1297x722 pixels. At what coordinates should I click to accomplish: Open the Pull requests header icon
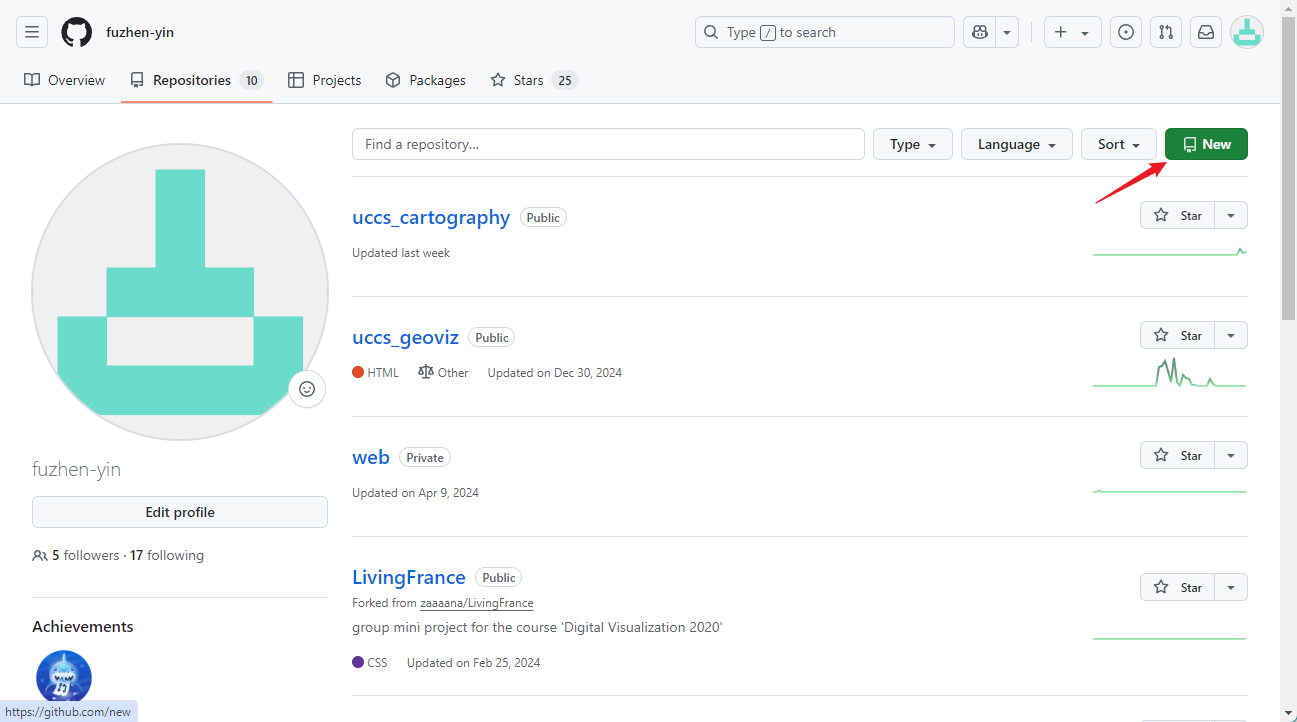1166,32
